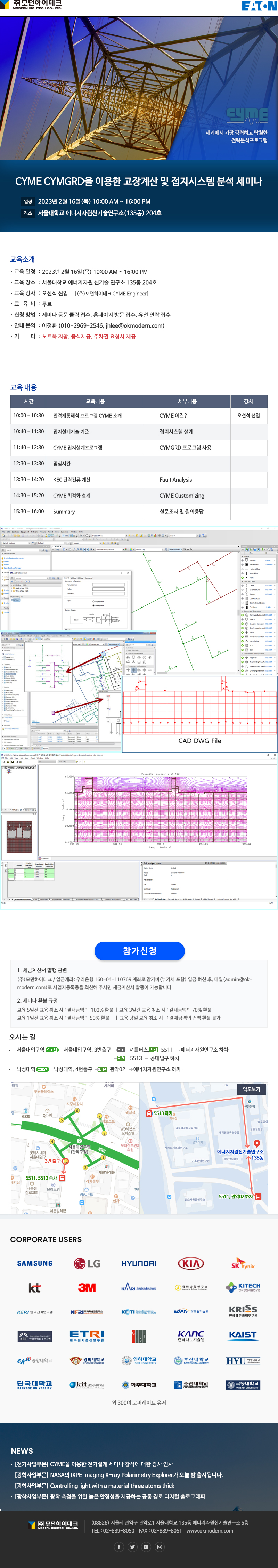The width and height of the screenshot is (278, 1568).
Task: Open the Instagram icon in the footer
Action: (160, 1547)
